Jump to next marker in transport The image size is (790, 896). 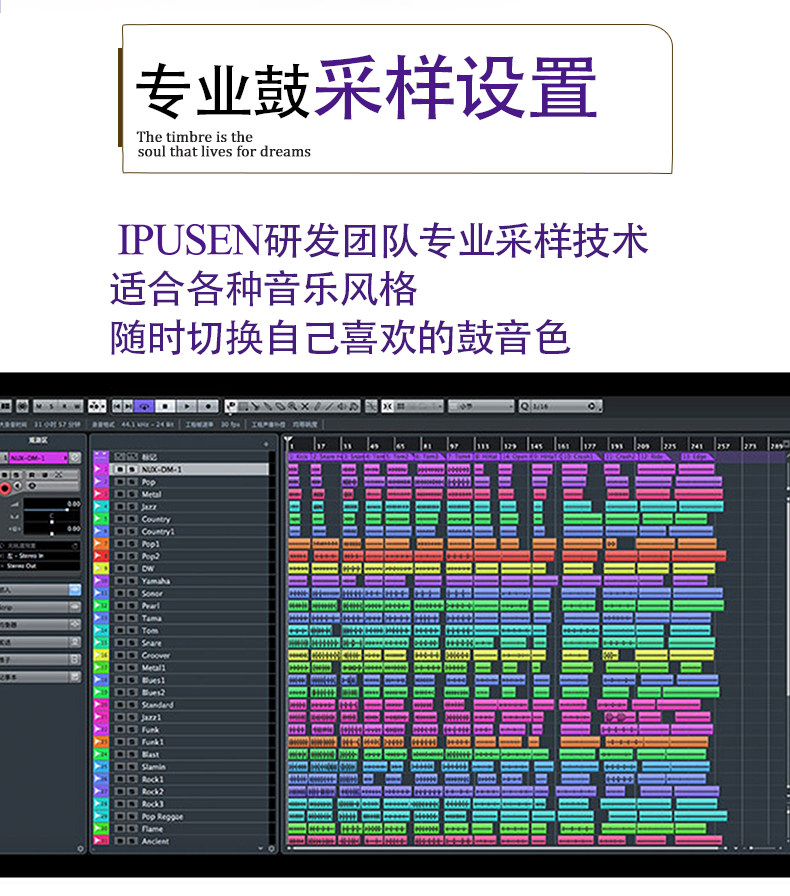point(128,406)
